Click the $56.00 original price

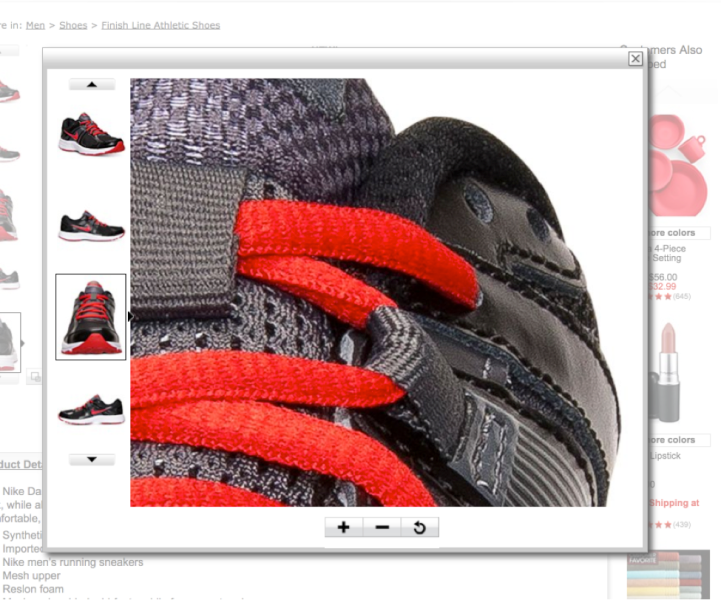coord(663,277)
